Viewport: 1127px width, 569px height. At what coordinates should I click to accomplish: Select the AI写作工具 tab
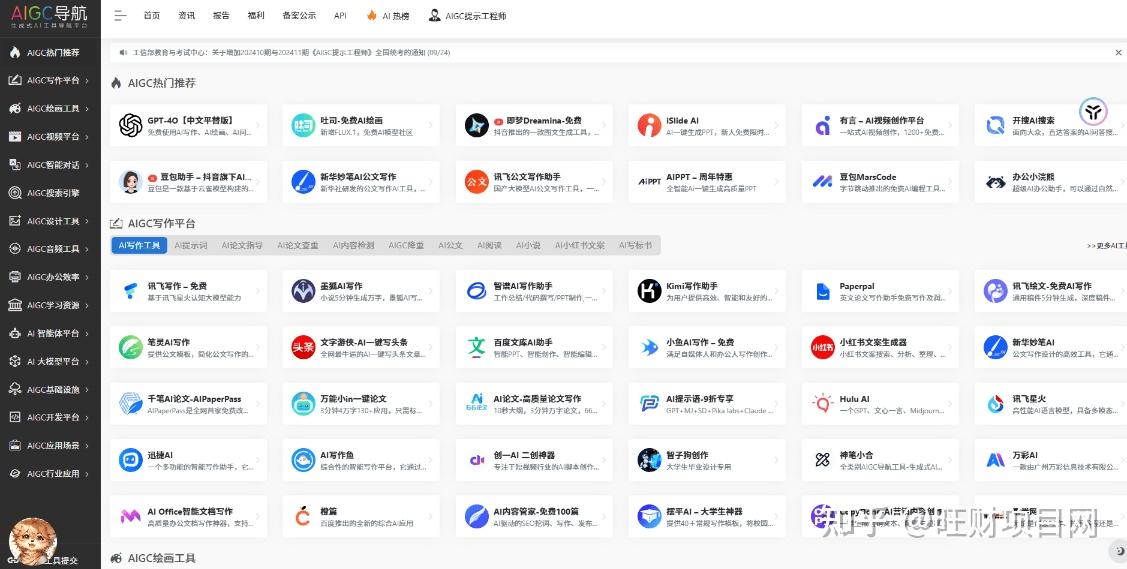[x=139, y=245]
